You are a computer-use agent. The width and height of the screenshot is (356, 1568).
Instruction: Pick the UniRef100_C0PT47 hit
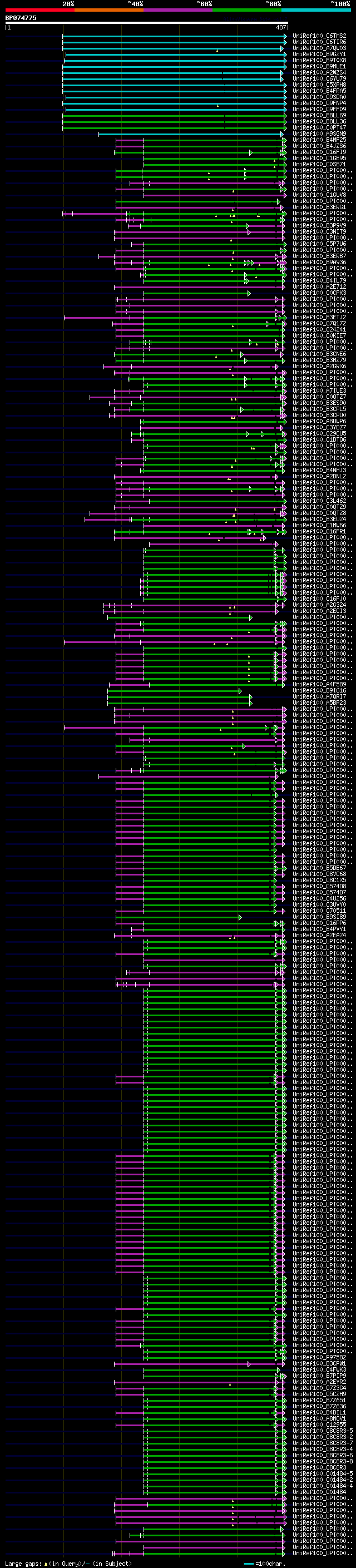click(x=319, y=128)
